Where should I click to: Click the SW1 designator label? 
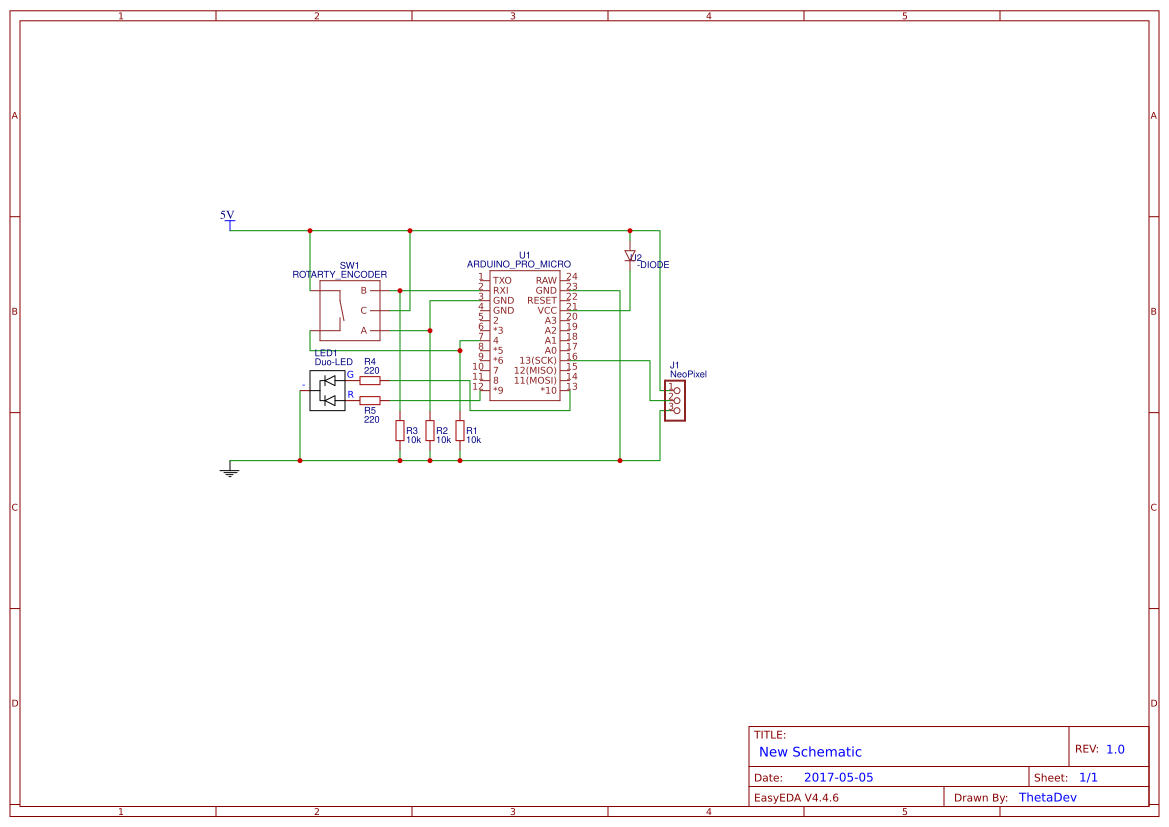[x=350, y=265]
